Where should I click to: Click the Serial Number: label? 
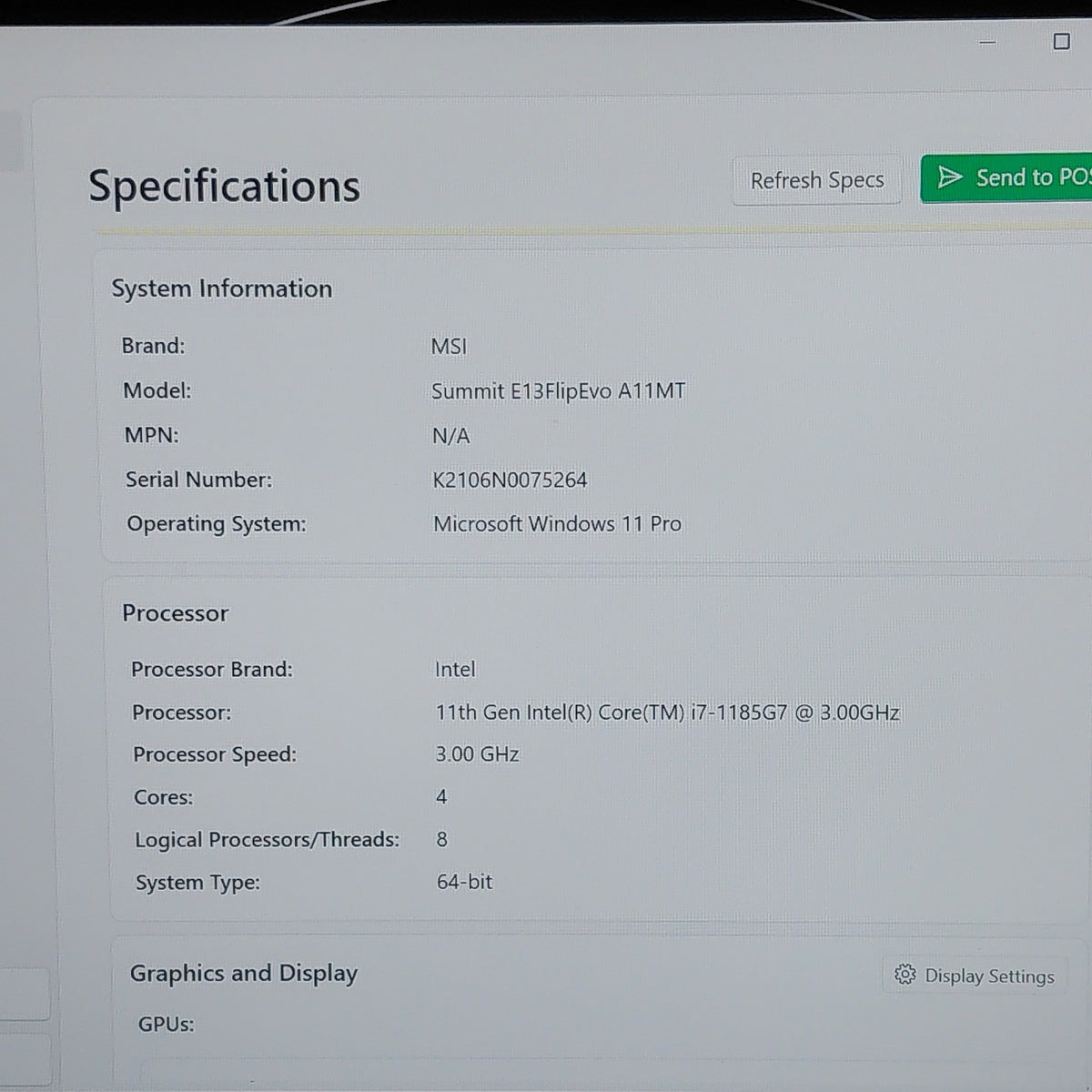pos(198,480)
